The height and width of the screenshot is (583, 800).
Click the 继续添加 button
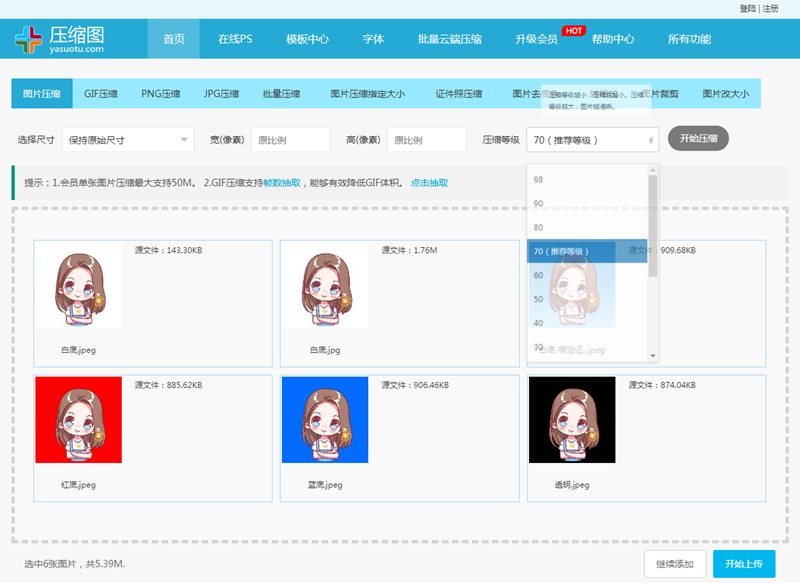click(x=675, y=564)
